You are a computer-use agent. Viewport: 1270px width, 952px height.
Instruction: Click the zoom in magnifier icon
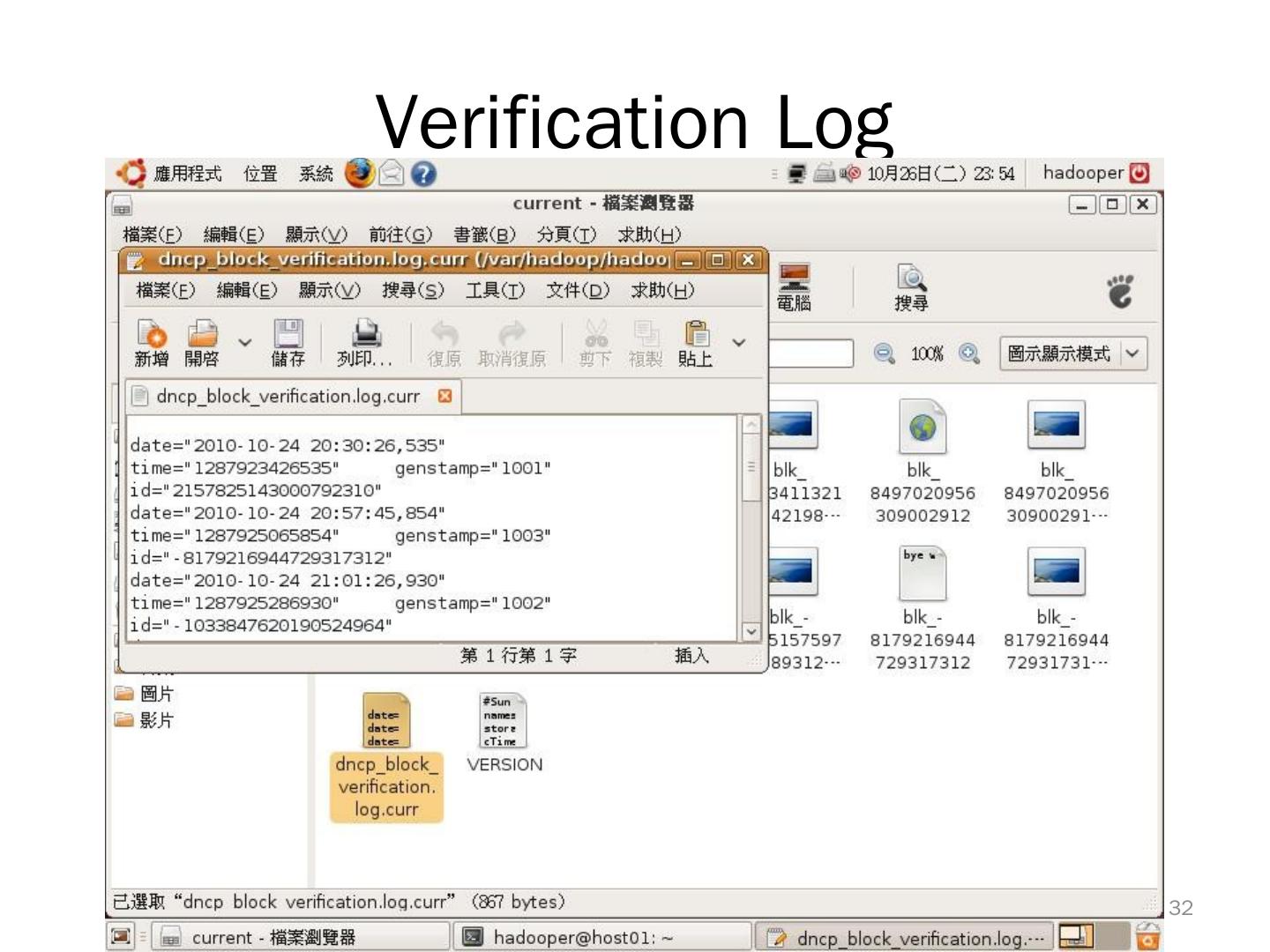coord(969,353)
